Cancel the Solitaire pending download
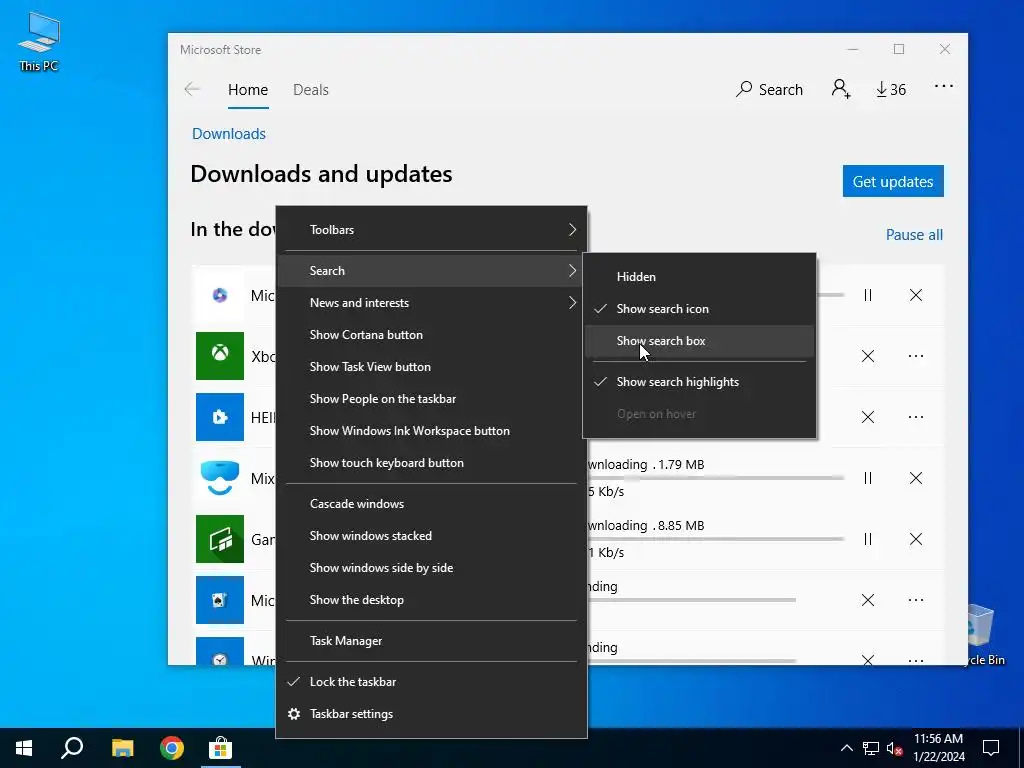This screenshot has height=768, width=1024. (x=868, y=600)
